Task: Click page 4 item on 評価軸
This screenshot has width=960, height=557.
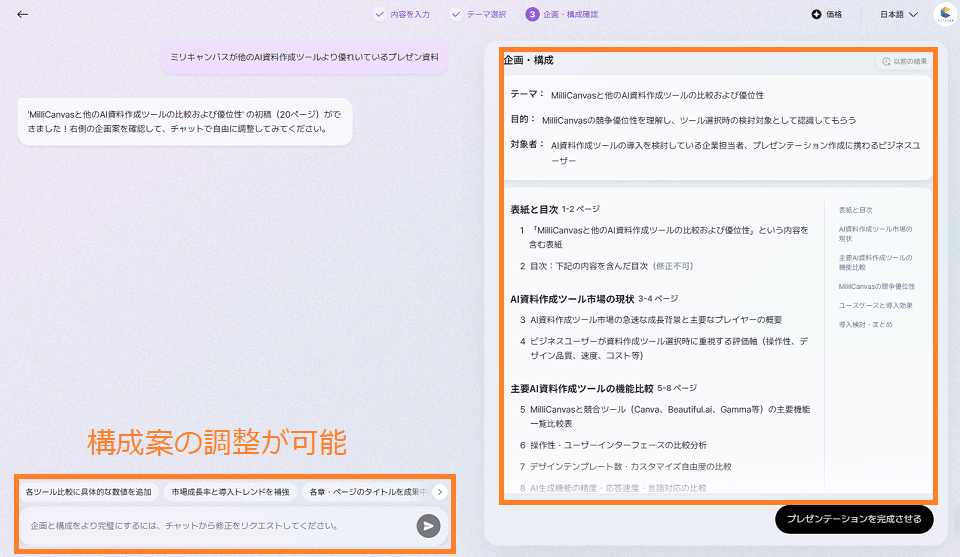Action: click(664, 348)
